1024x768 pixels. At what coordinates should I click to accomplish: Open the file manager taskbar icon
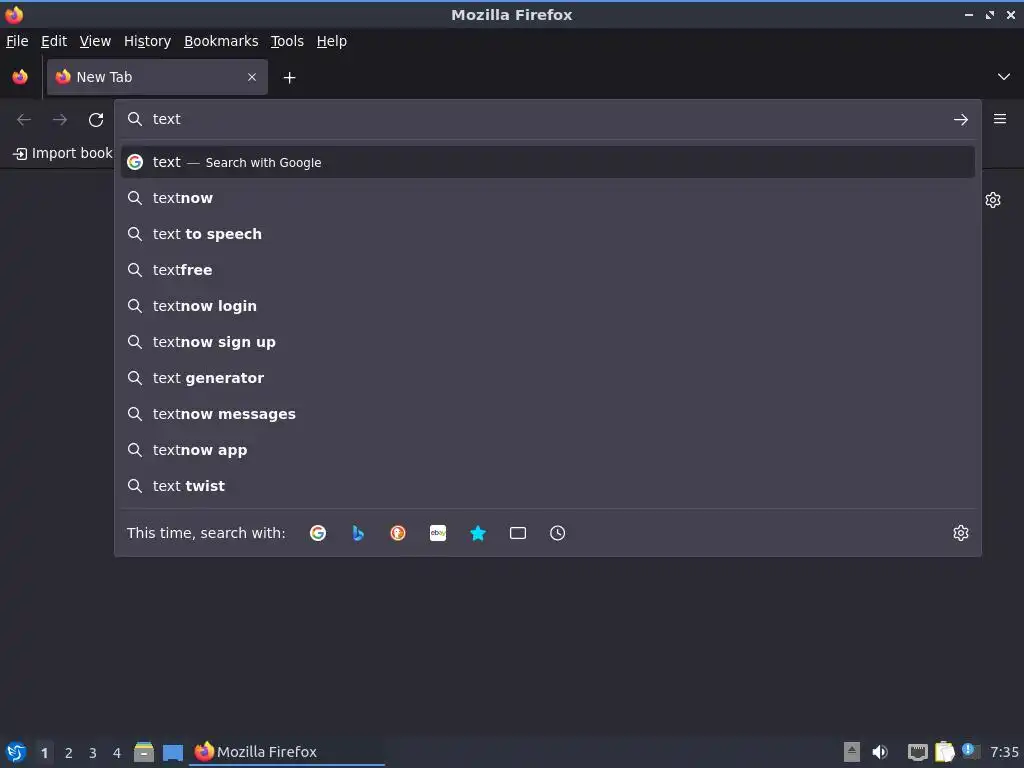pos(144,752)
